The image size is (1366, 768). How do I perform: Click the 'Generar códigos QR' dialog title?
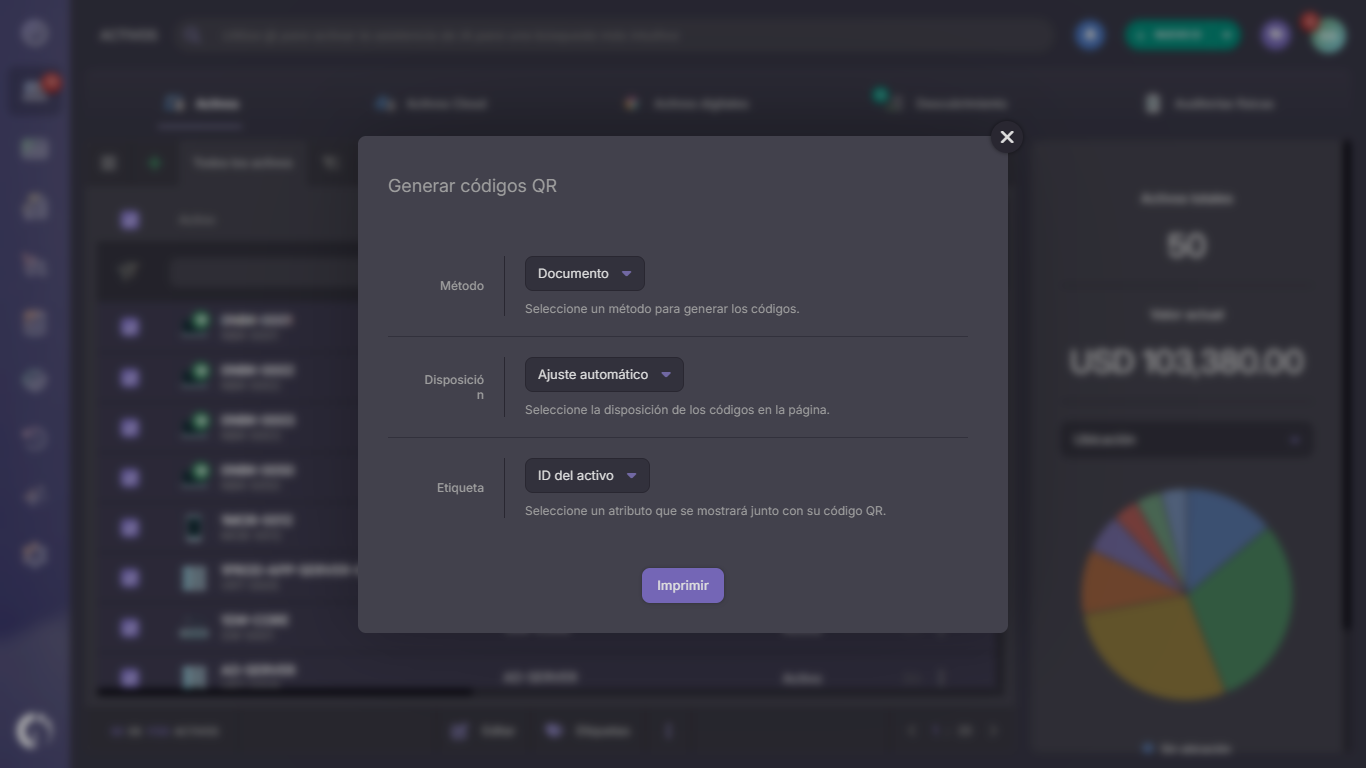coord(472,186)
